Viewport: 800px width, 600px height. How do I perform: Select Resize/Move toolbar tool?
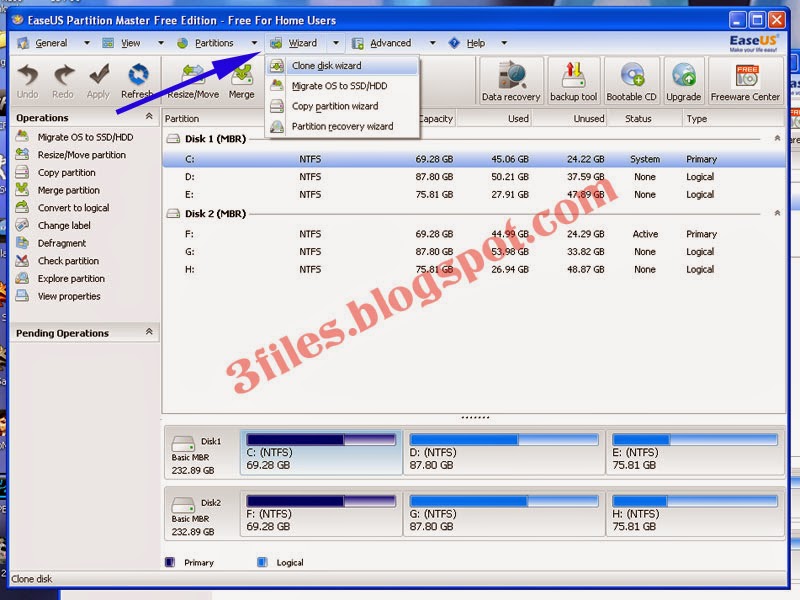coord(193,82)
